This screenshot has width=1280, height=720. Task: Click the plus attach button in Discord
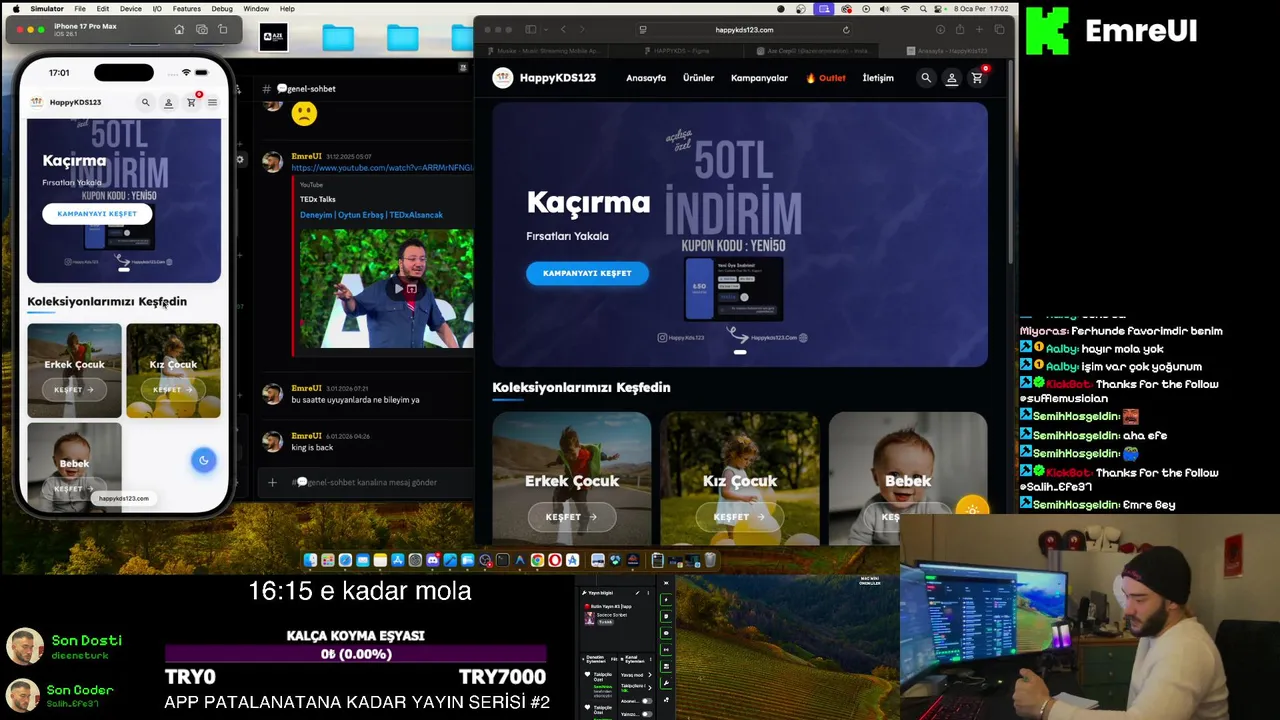(x=272, y=482)
